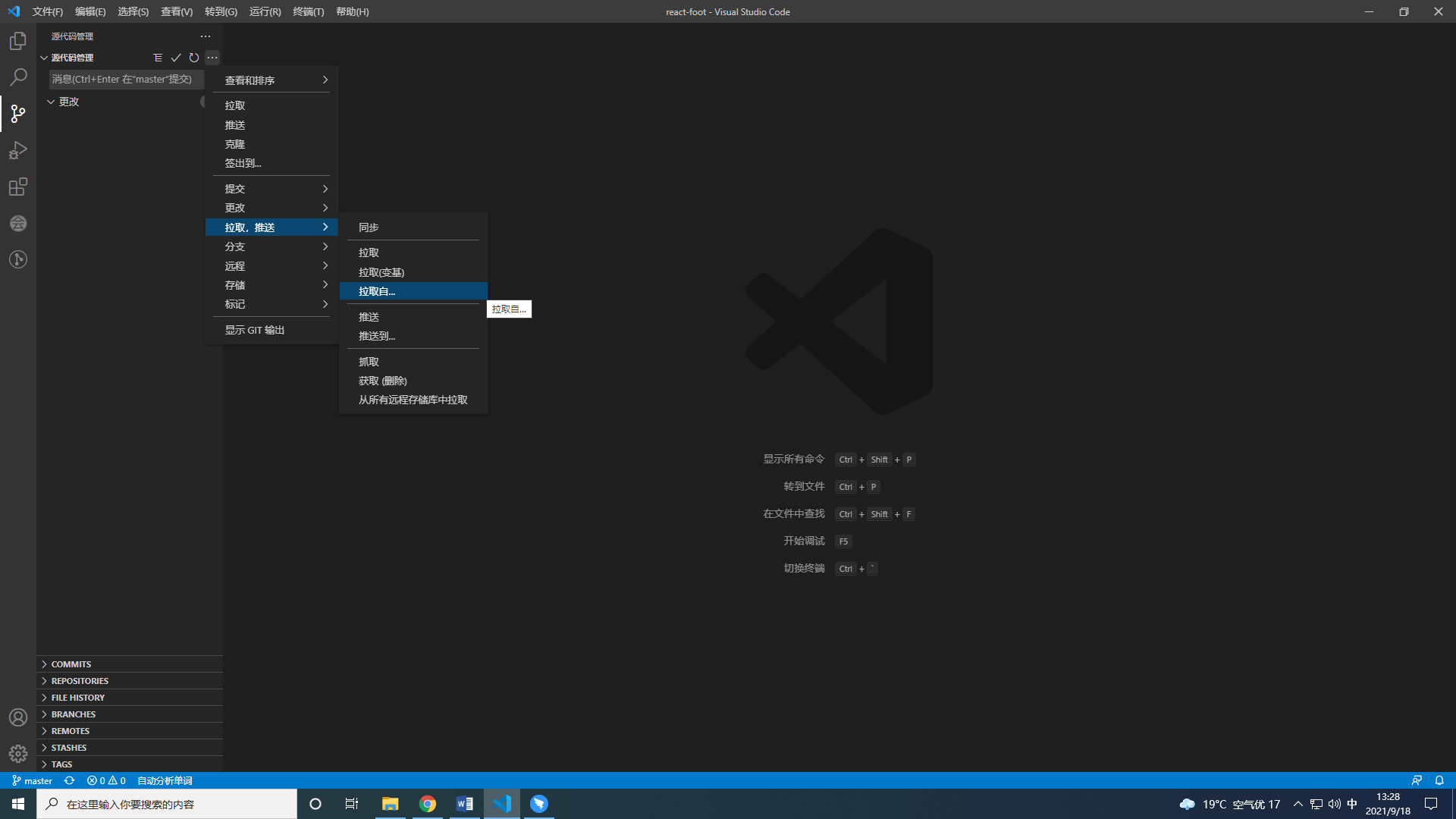Image resolution: width=1456 pixels, height=819 pixels.
Task: Click the synchronize changes icon in status bar
Action: click(69, 780)
